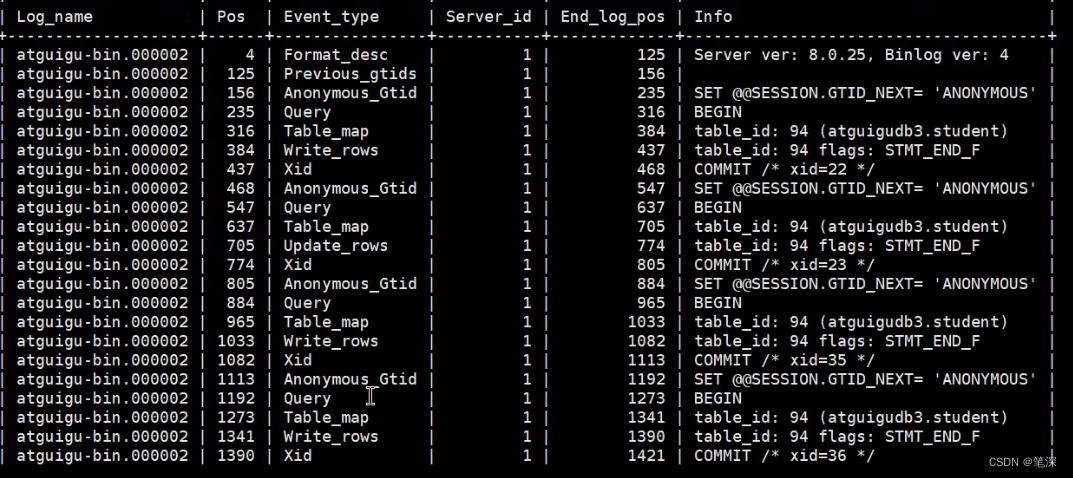Click the Pos column header
The height and width of the screenshot is (478, 1073).
(231, 16)
